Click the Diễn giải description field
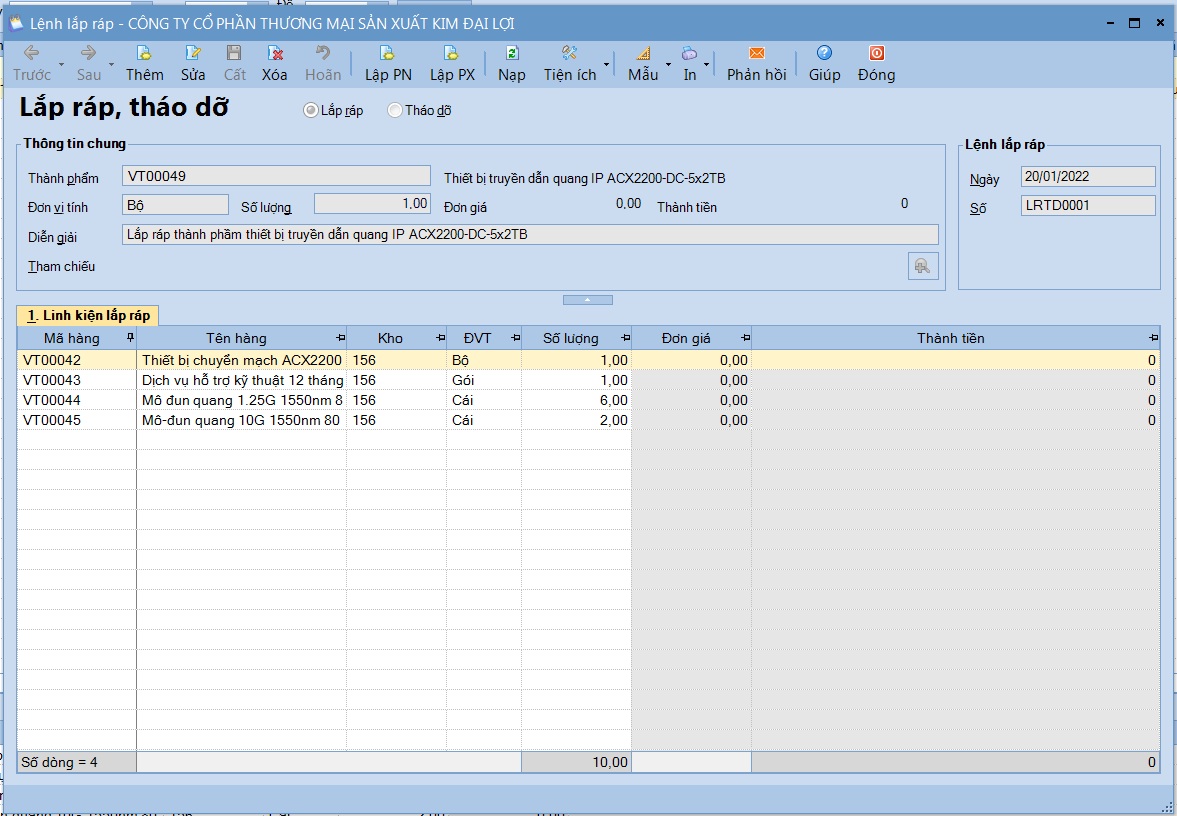The height and width of the screenshot is (816, 1177). tap(530, 235)
